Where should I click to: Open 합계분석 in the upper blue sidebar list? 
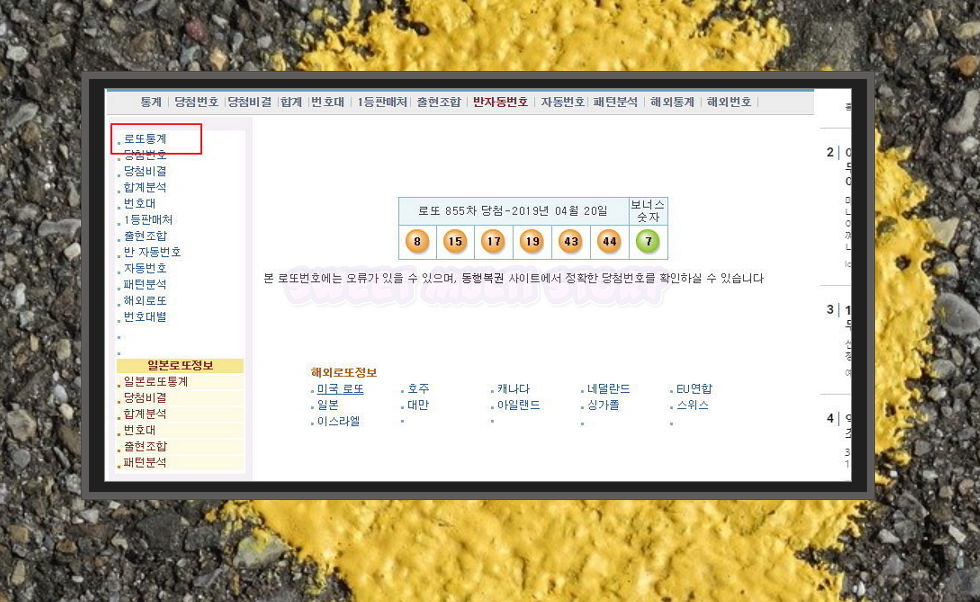145,188
